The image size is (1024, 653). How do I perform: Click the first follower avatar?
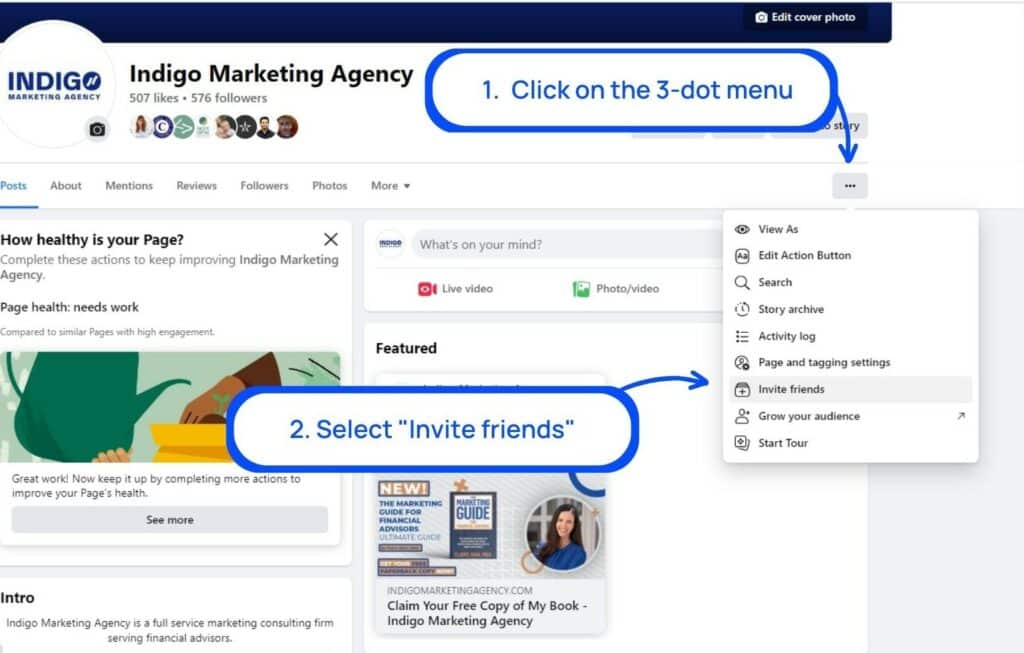(140, 127)
